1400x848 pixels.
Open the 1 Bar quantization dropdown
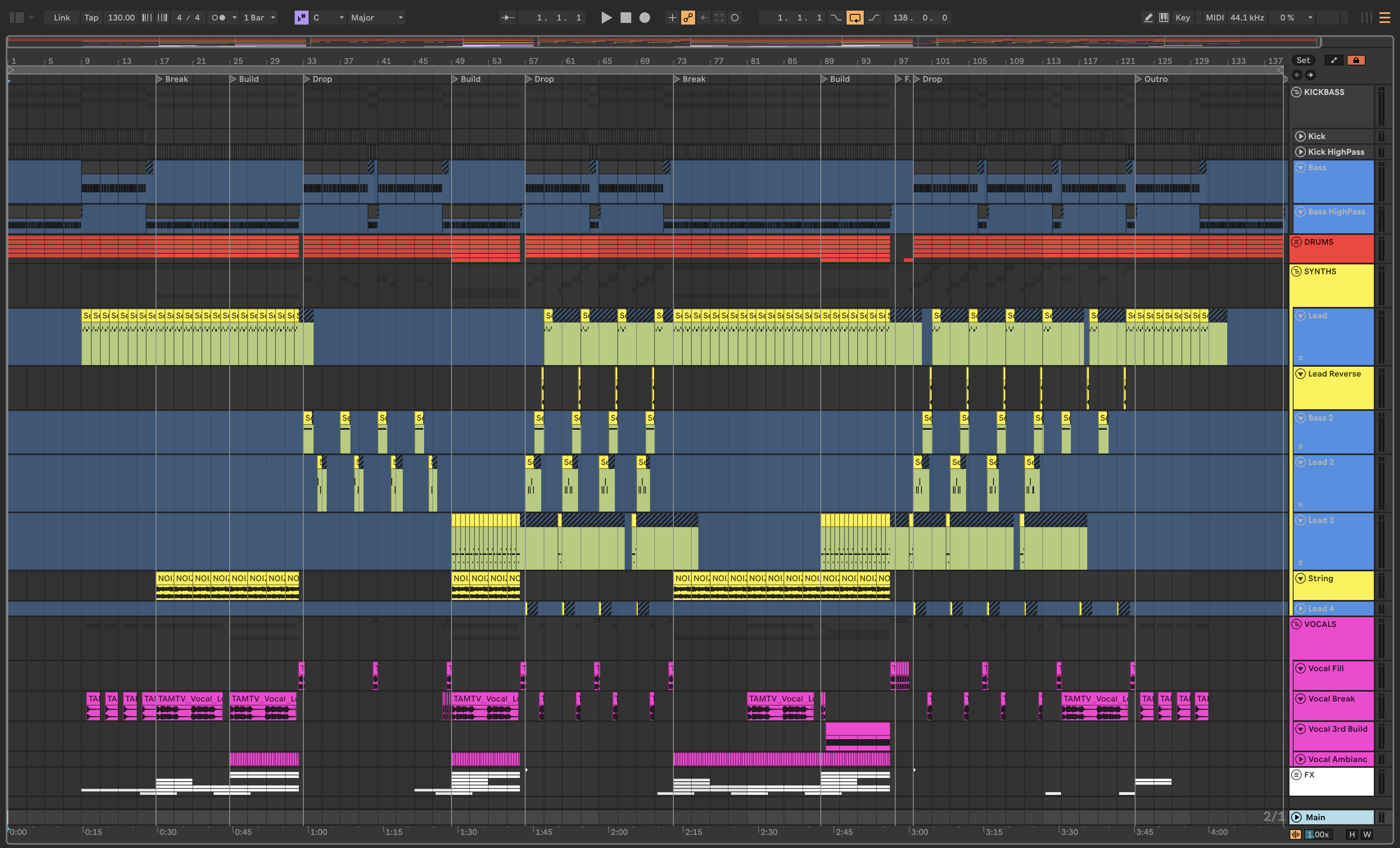[259, 18]
